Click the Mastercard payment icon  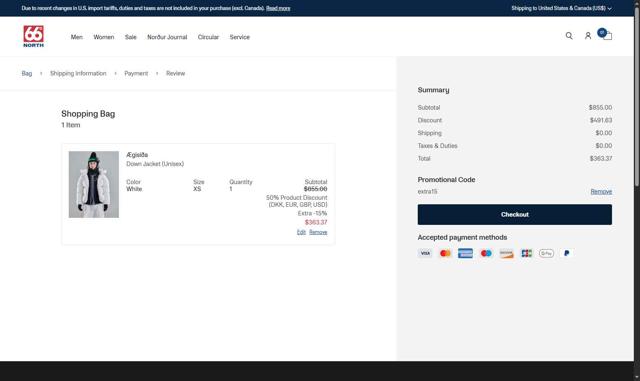[x=445, y=253]
